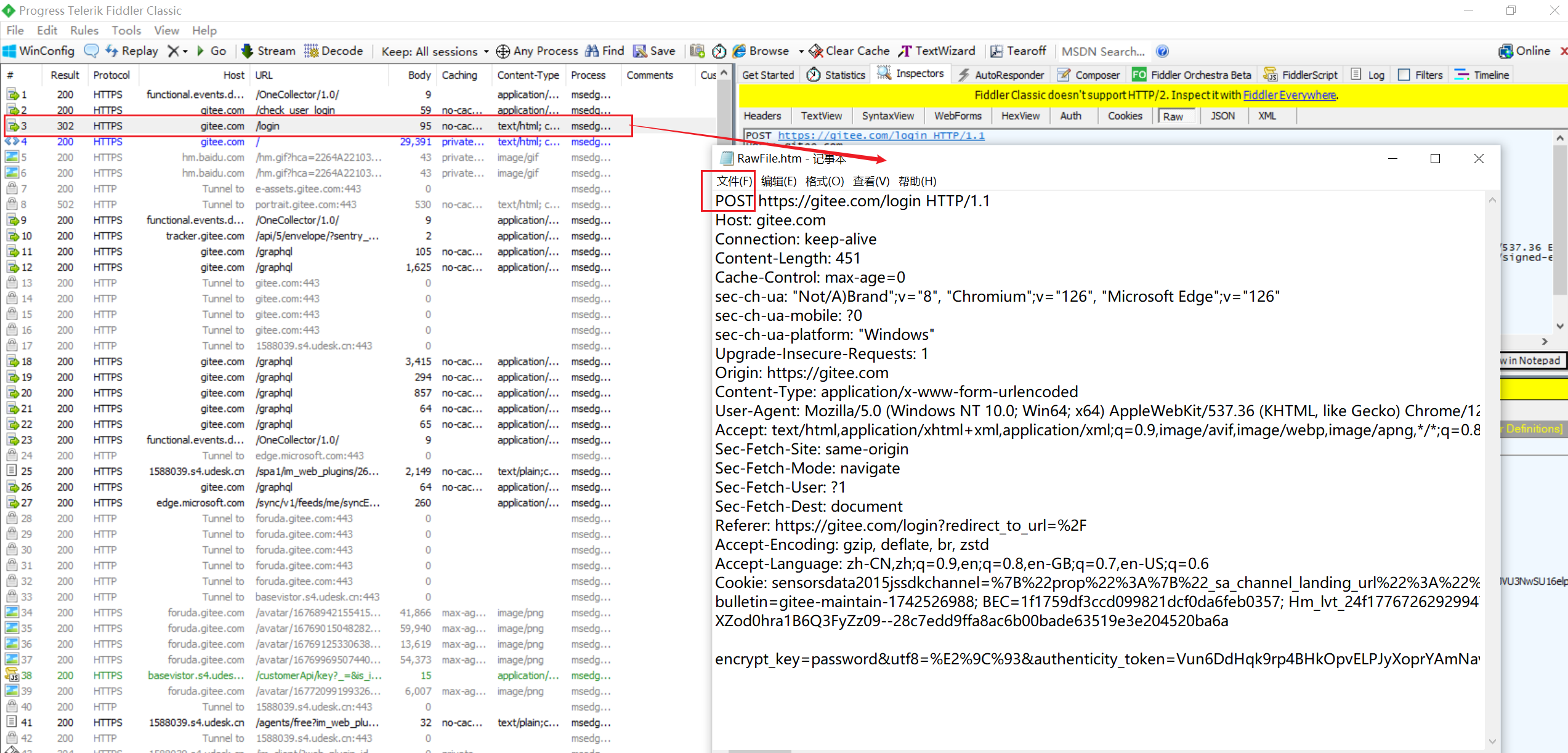Click the MSDN Search input field
1568x753 pixels.
(1103, 52)
